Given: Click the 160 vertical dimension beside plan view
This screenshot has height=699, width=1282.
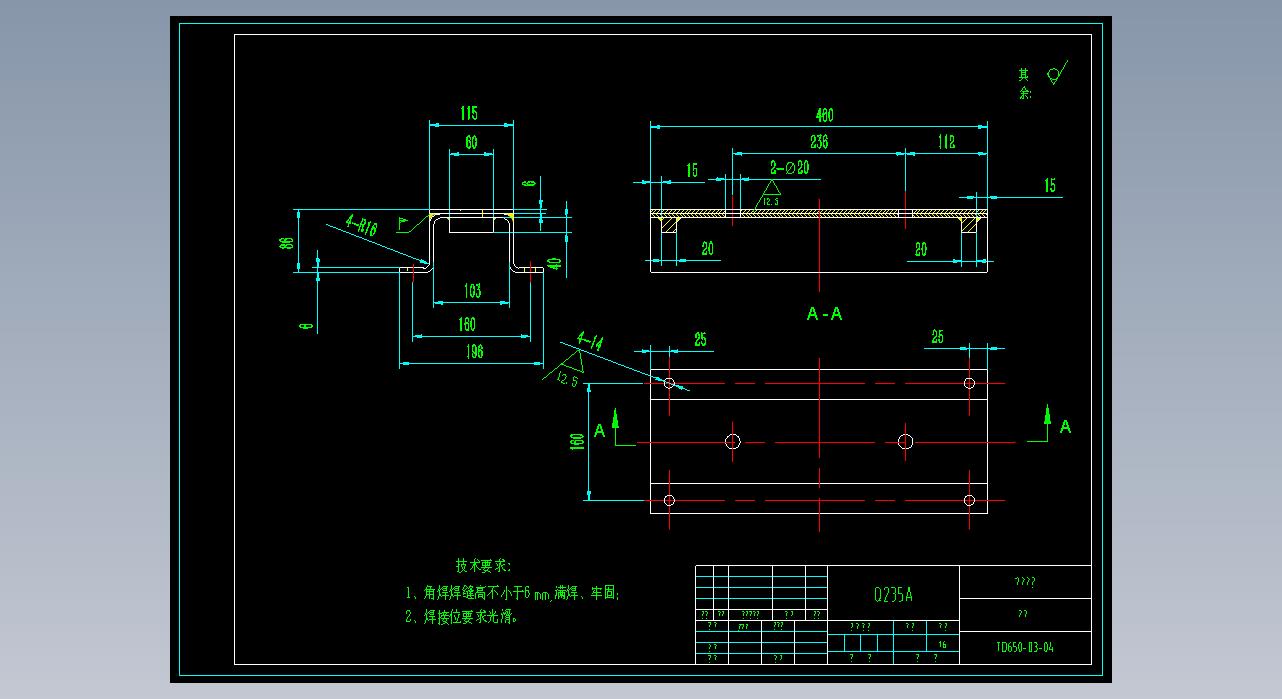Looking at the screenshot, I should coord(577,441).
